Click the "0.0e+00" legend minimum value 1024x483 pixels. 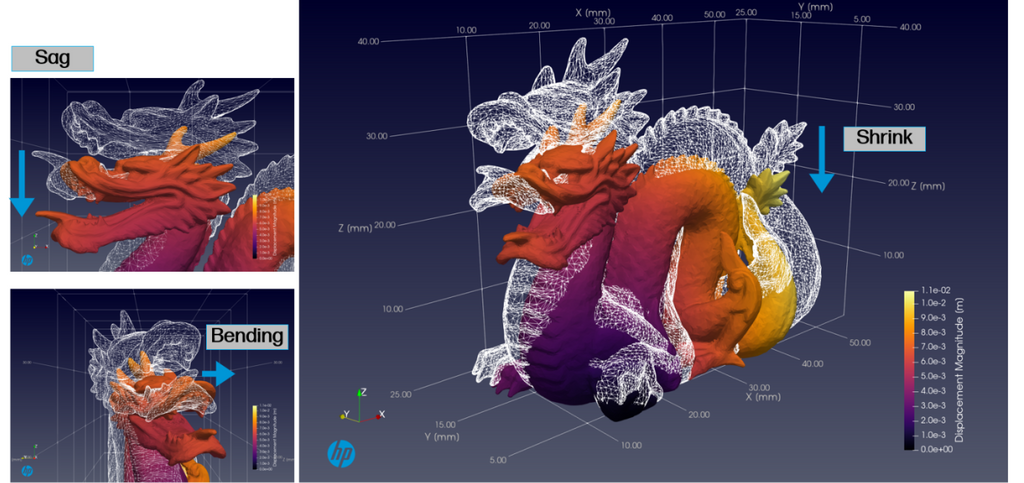coord(937,449)
